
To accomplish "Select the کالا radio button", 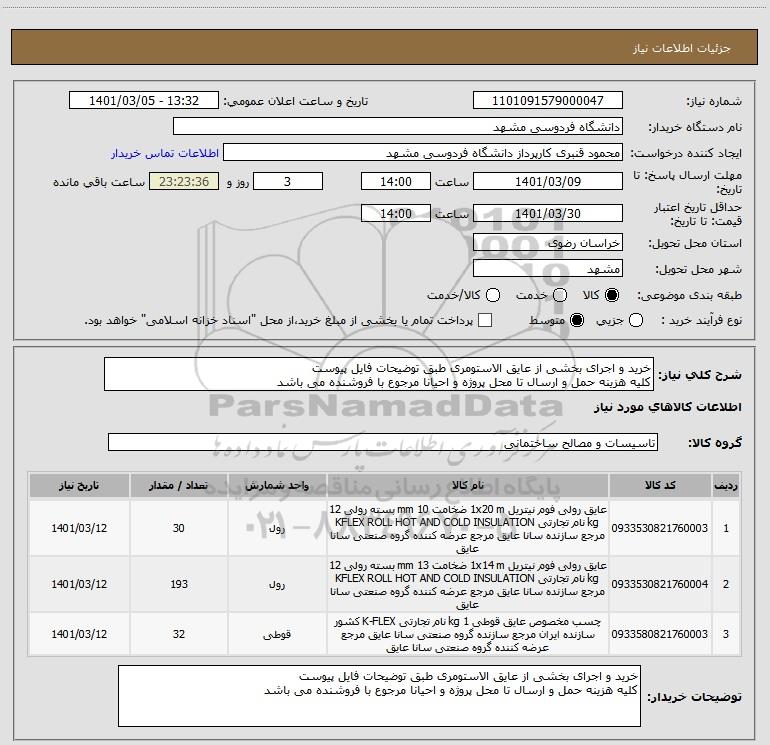I will click(x=612, y=295).
